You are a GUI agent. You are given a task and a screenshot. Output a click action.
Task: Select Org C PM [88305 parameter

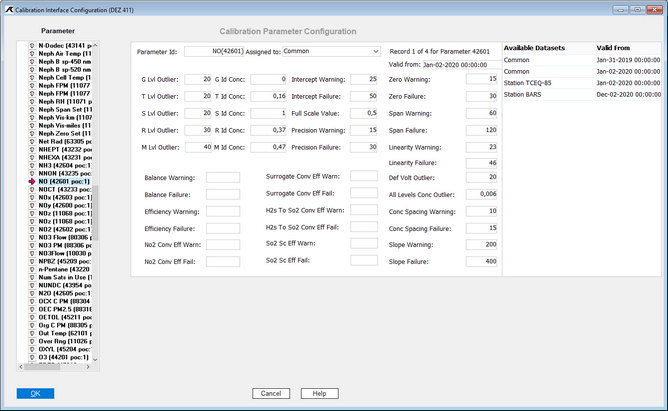[65, 325]
